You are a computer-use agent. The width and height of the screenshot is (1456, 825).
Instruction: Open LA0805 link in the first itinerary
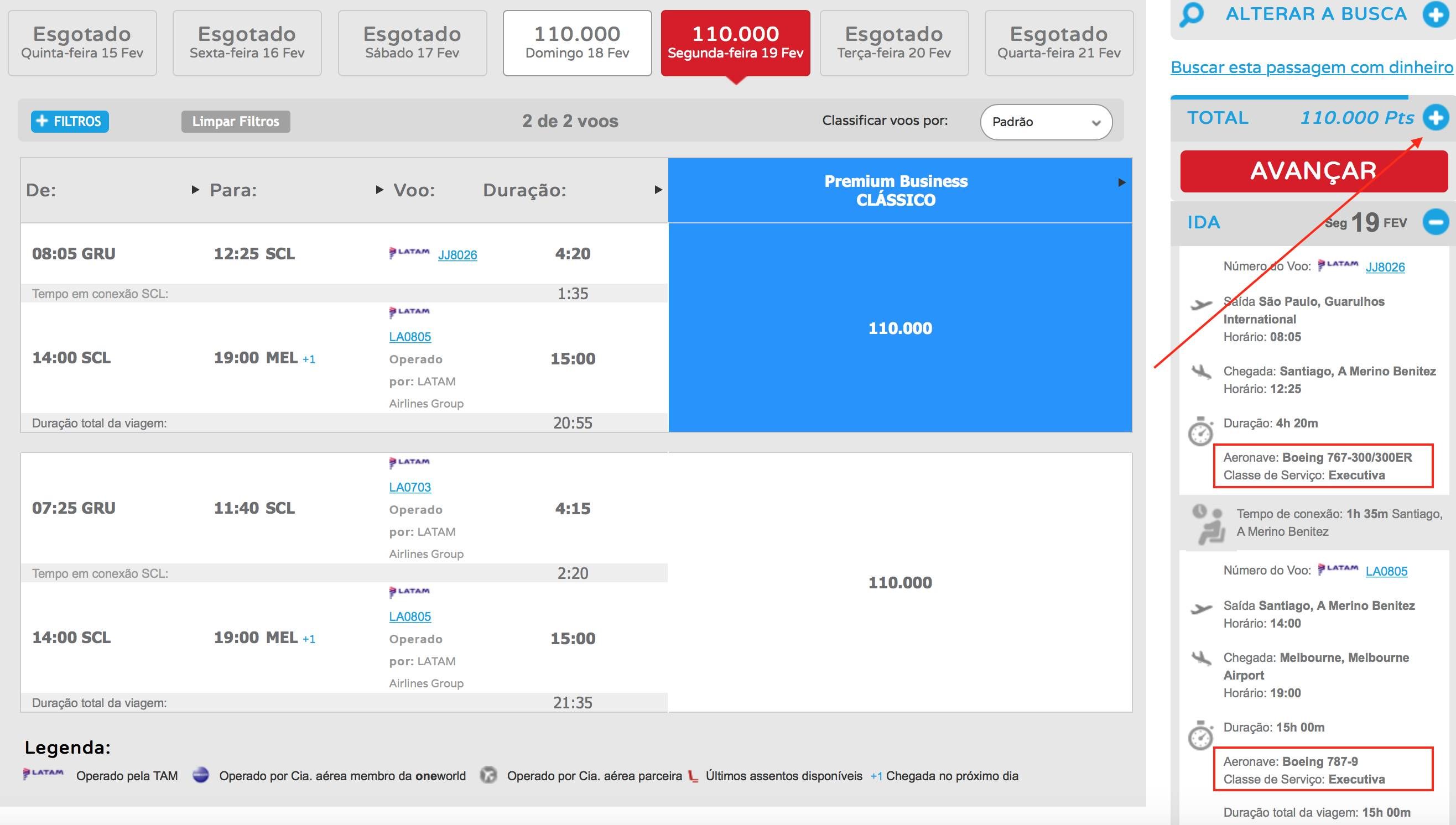[410, 337]
